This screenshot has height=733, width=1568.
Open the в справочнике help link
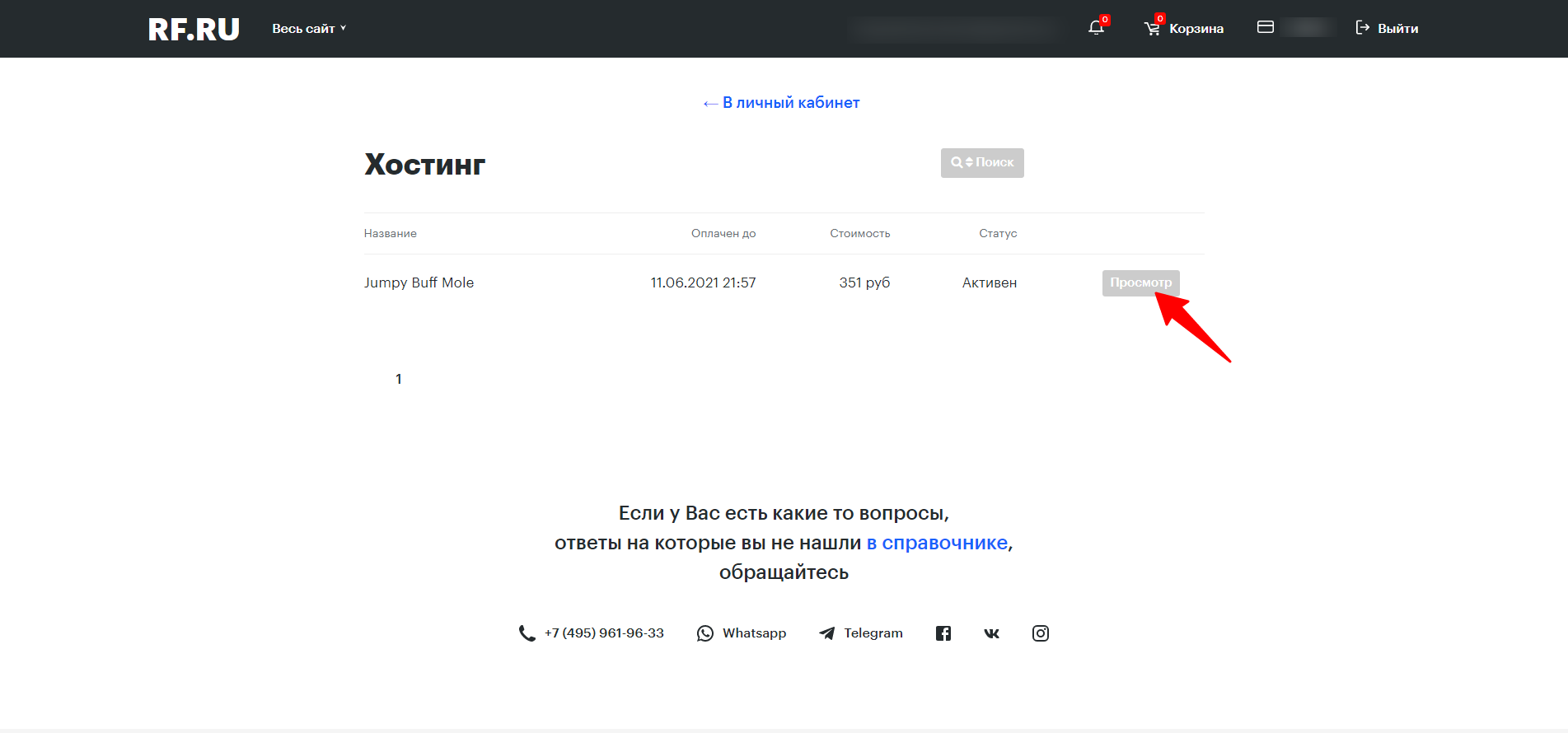coord(937,543)
